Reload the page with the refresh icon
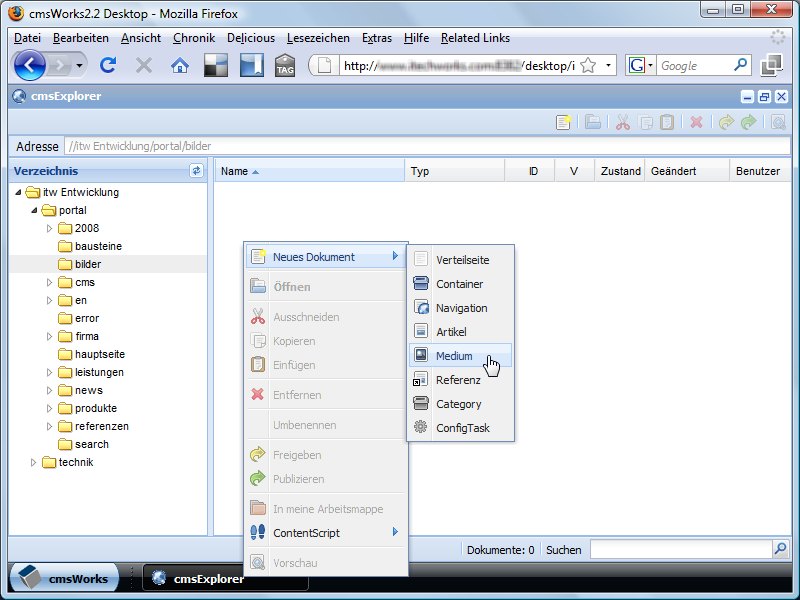The height and width of the screenshot is (600, 800). 108,65
